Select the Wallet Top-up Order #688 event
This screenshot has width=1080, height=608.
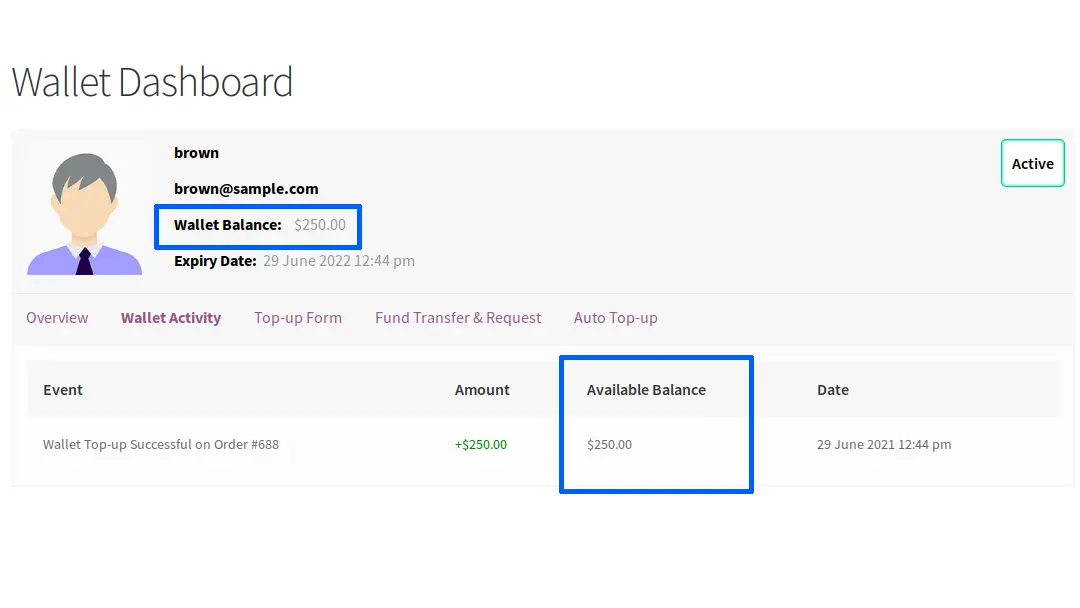161,445
